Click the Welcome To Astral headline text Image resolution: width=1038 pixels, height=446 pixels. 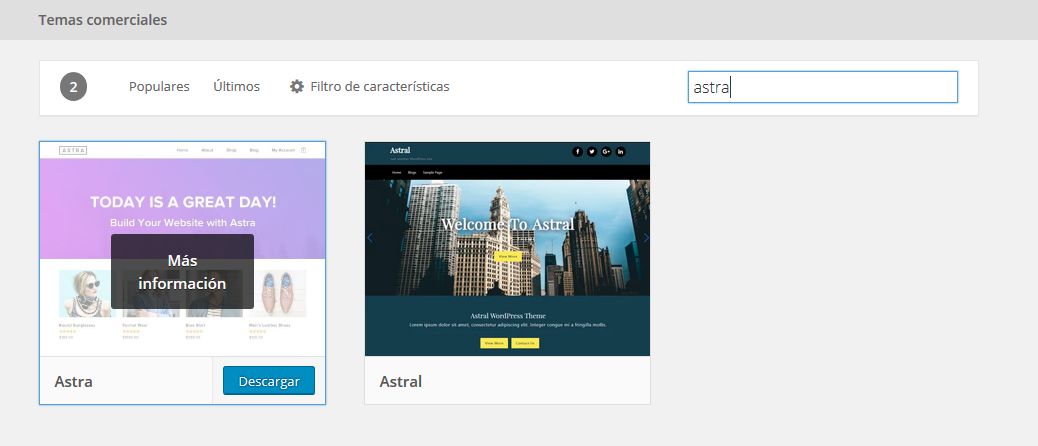point(508,224)
